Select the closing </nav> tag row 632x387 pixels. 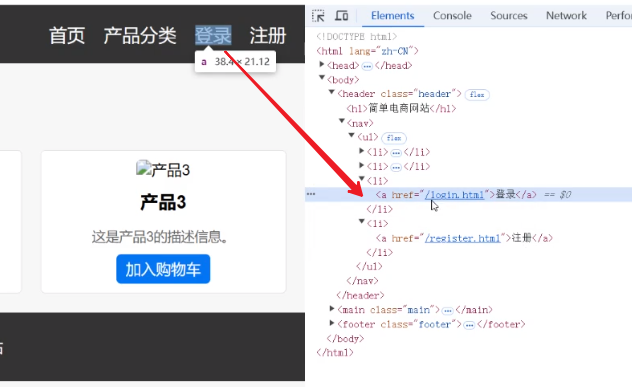point(362,281)
